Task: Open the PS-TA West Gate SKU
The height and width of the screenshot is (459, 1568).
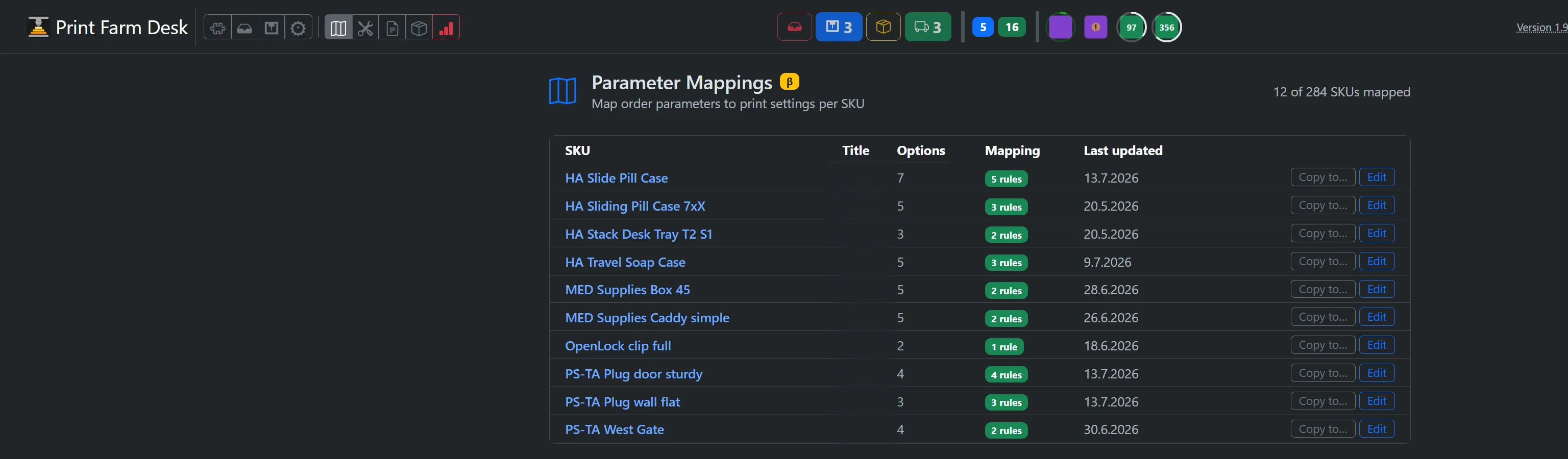Action: (x=614, y=429)
